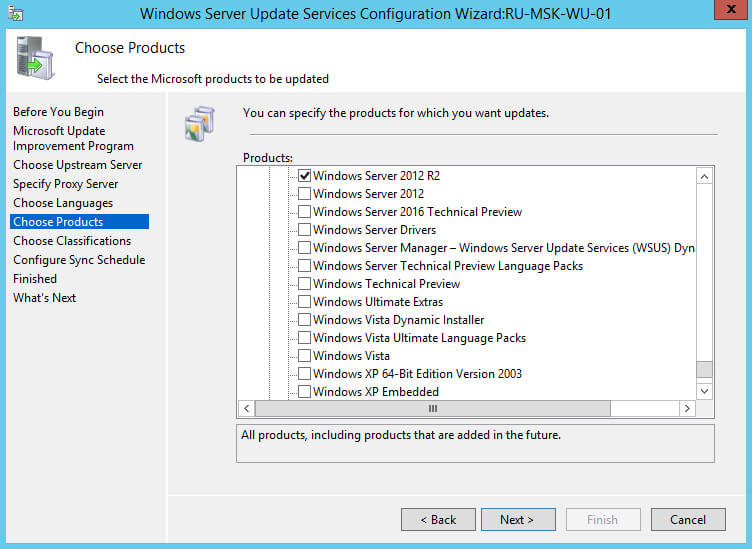Open Configure Sync Schedule step
Image resolution: width=752 pixels, height=549 pixels.
point(79,260)
